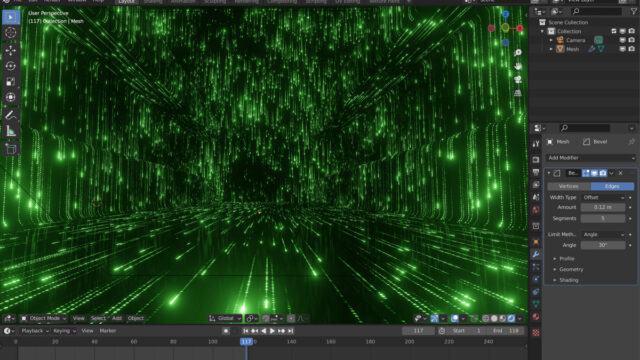Toggle auto keying record button
This screenshot has height=360, width=640.
point(226,331)
